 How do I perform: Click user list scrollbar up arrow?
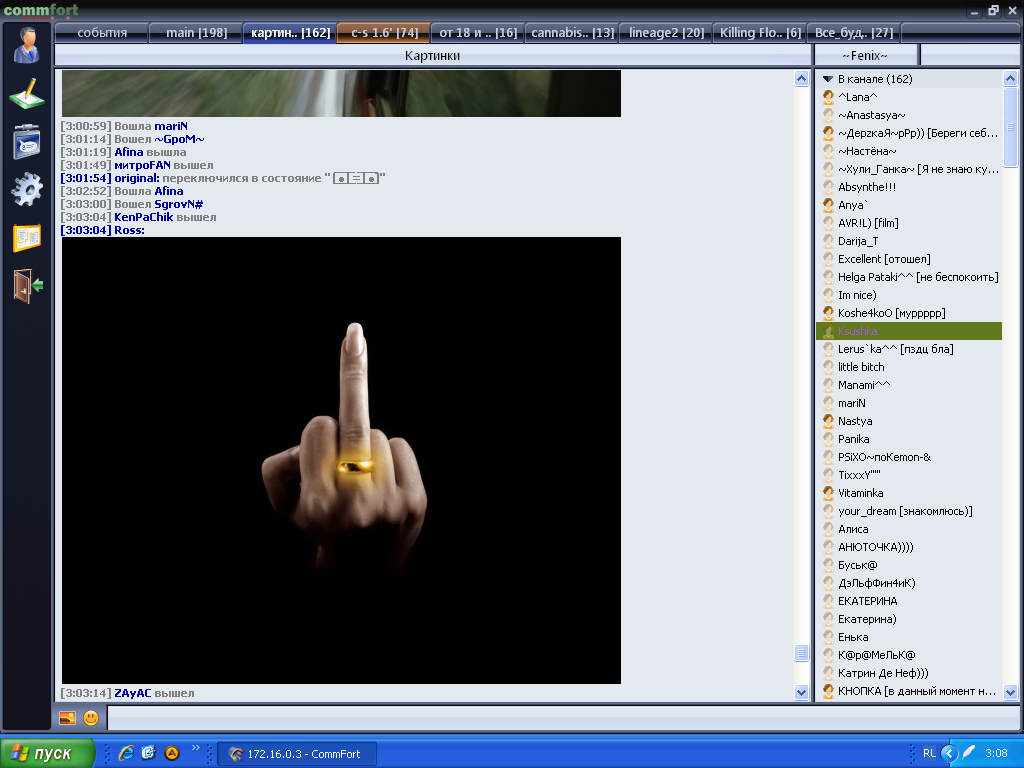[x=1010, y=79]
